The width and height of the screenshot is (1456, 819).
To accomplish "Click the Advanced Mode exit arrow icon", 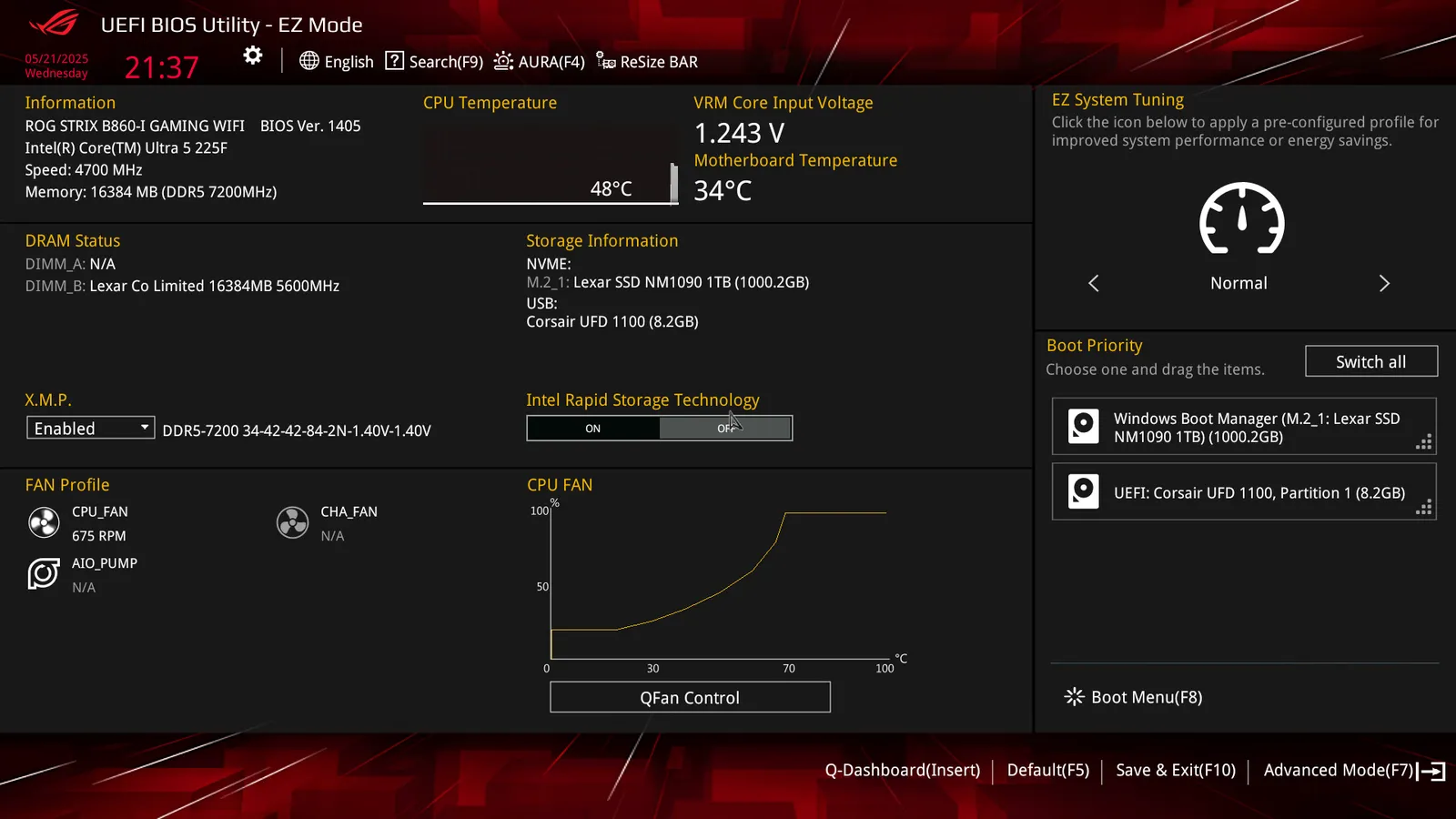I will click(x=1431, y=771).
